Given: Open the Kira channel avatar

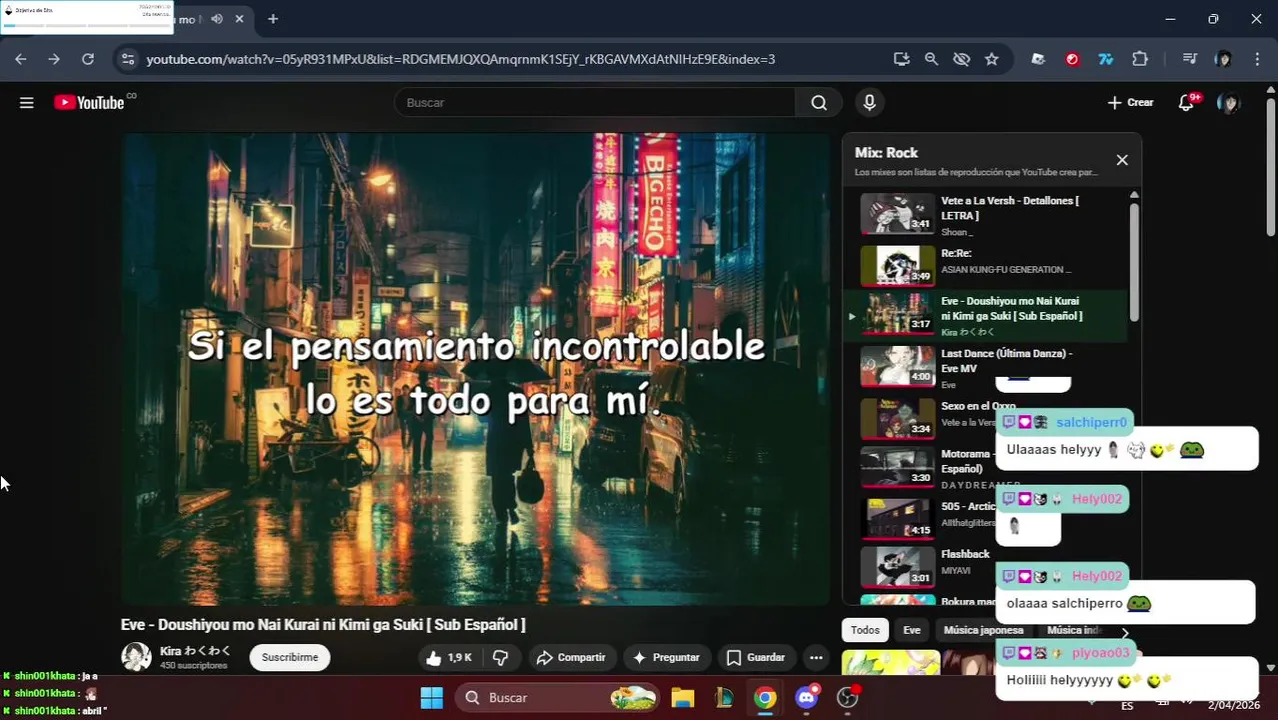Looking at the screenshot, I should [136, 657].
